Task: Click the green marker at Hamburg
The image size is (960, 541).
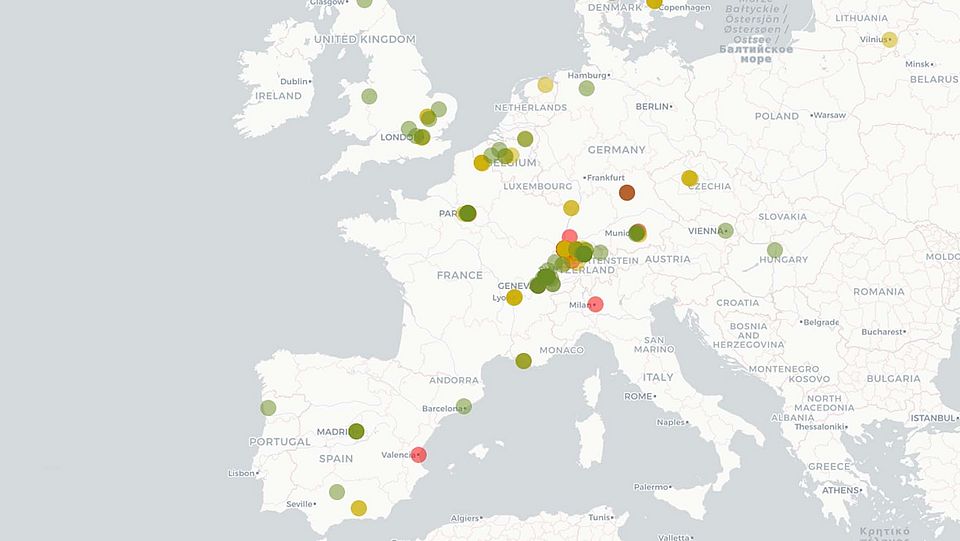Action: click(586, 88)
